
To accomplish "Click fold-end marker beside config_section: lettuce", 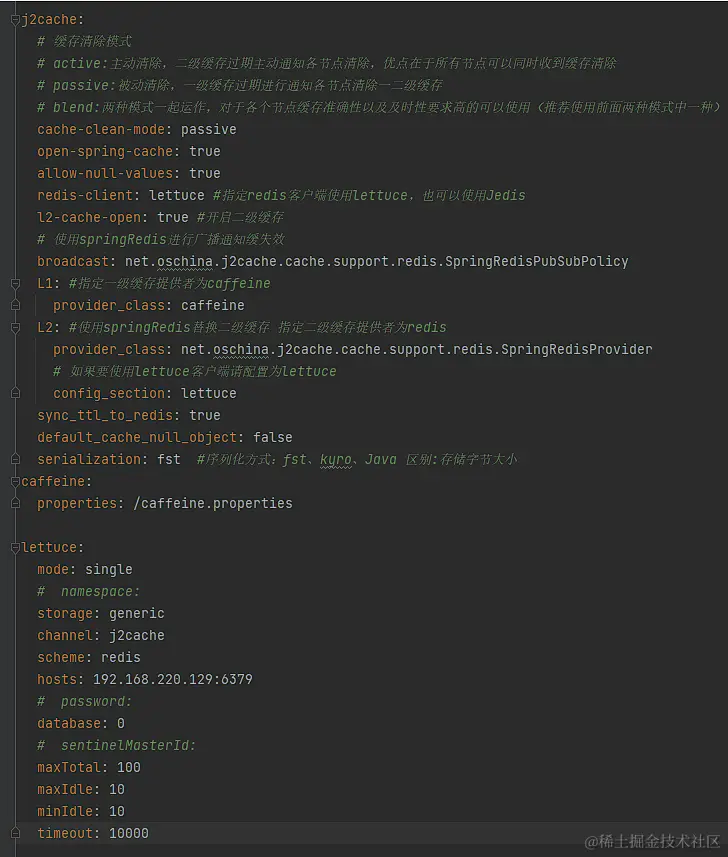I will 15,394.
